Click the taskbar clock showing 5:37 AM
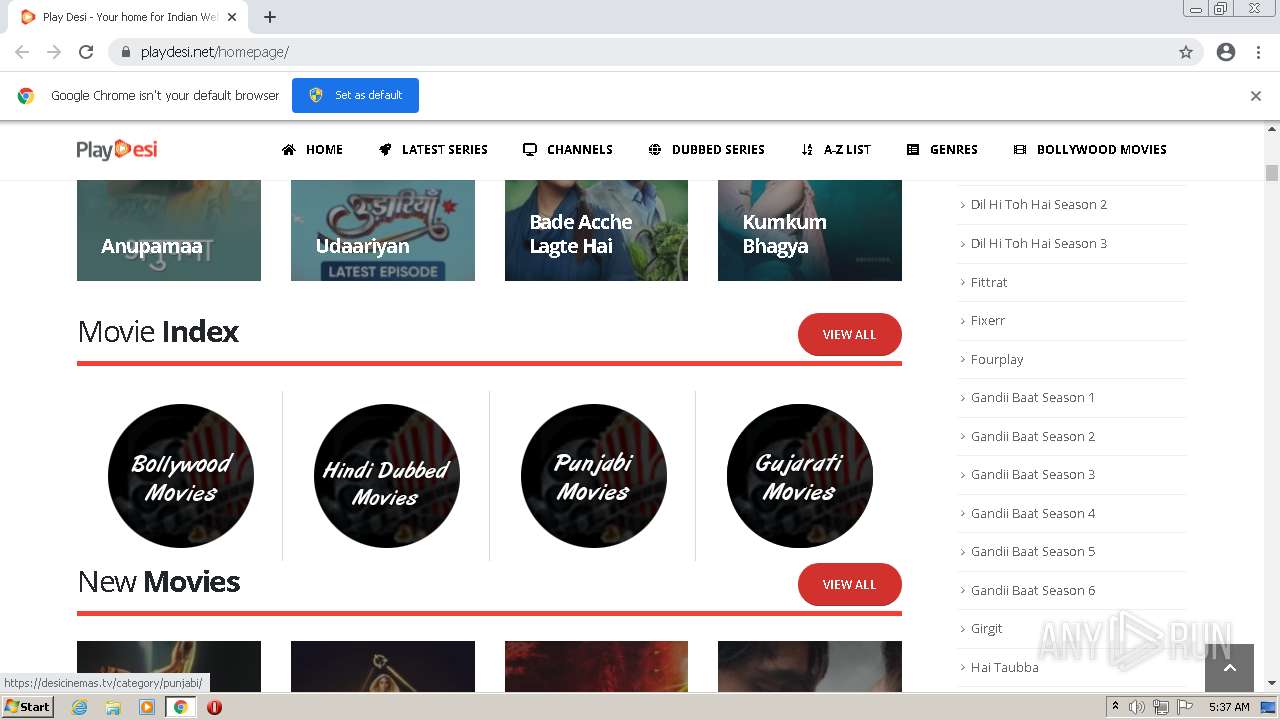Viewport: 1280px width, 720px height. [x=1229, y=707]
